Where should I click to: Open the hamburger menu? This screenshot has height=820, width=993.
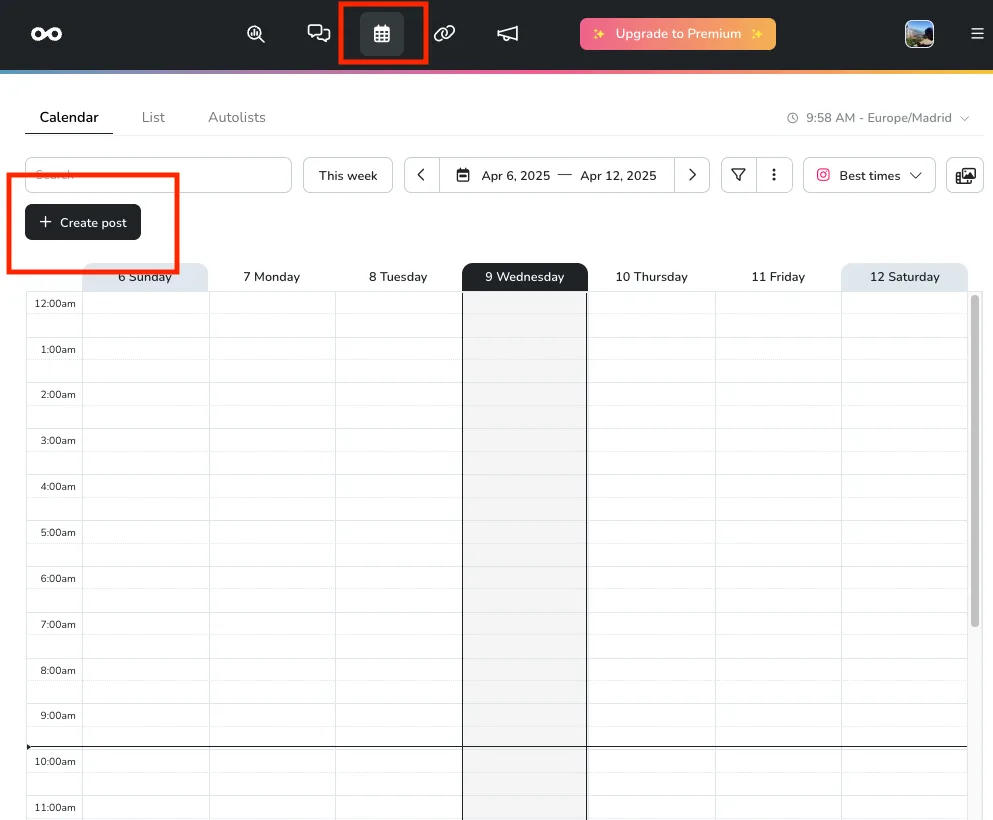click(x=977, y=33)
